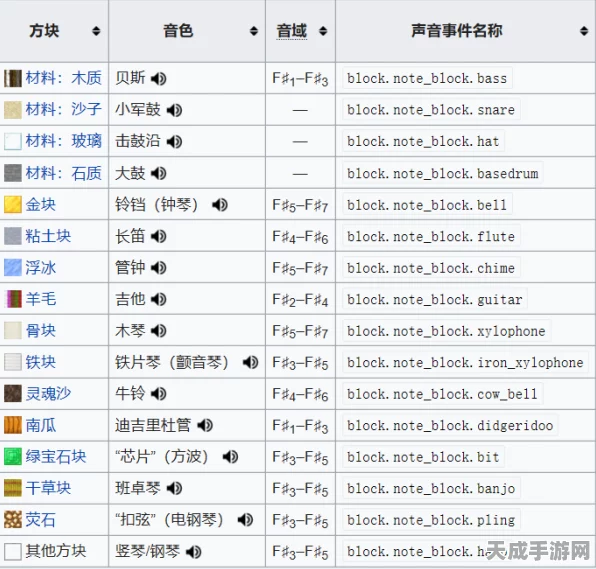Click the emerald block icon

click(13, 457)
